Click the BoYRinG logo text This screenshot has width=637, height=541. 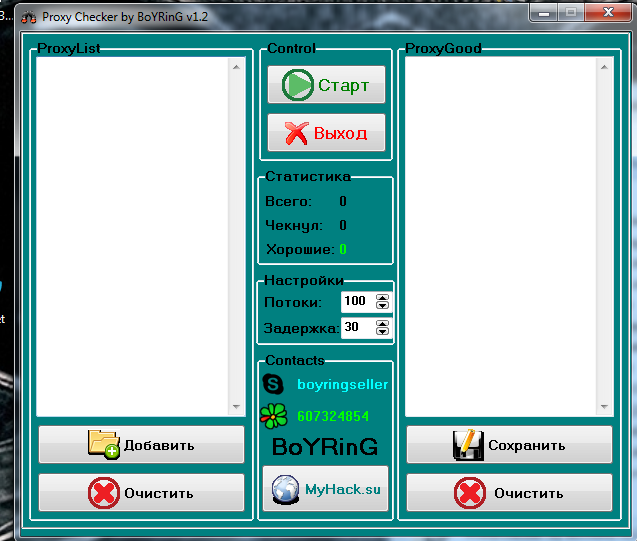point(325,447)
